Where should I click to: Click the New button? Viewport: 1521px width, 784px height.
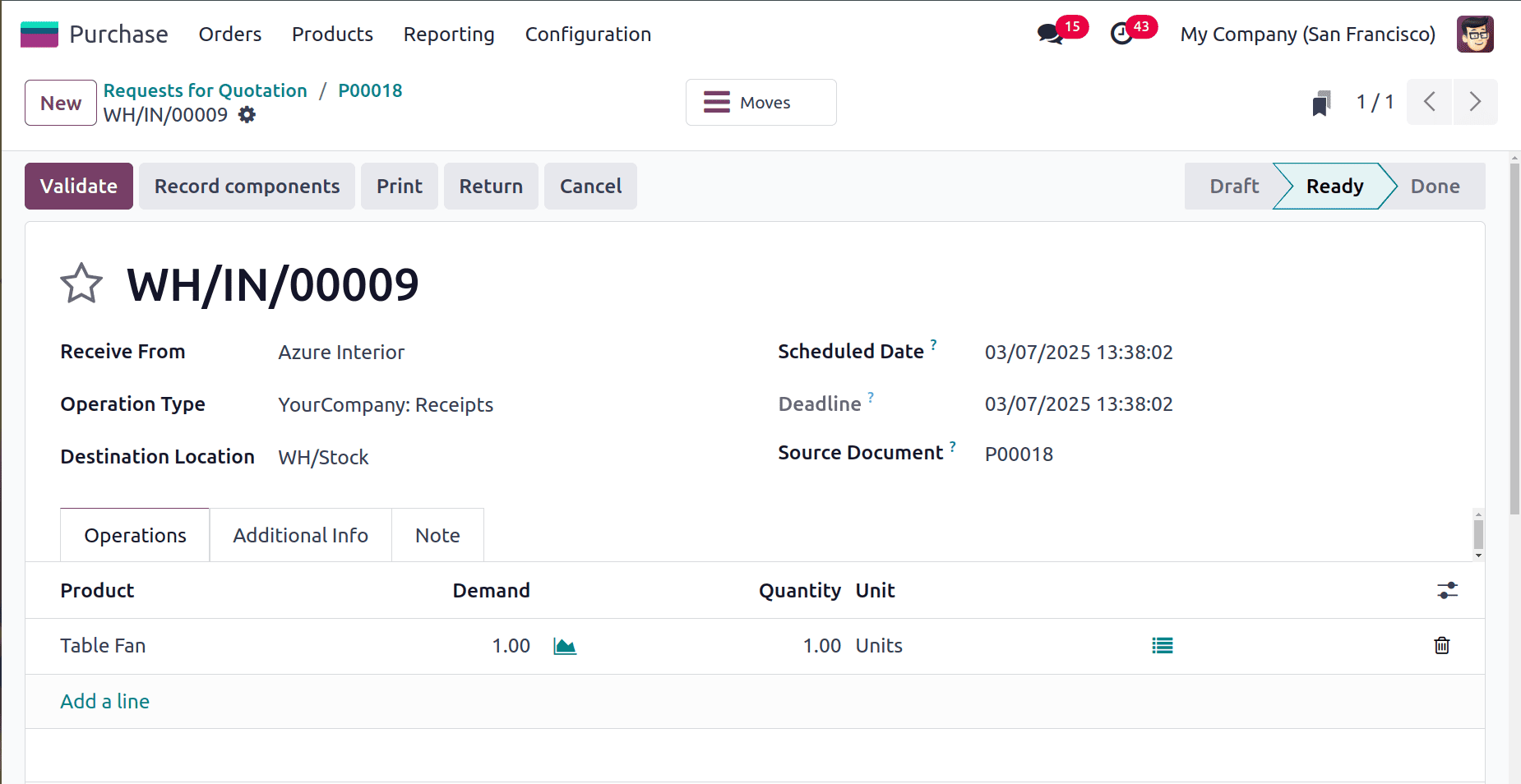pos(61,103)
